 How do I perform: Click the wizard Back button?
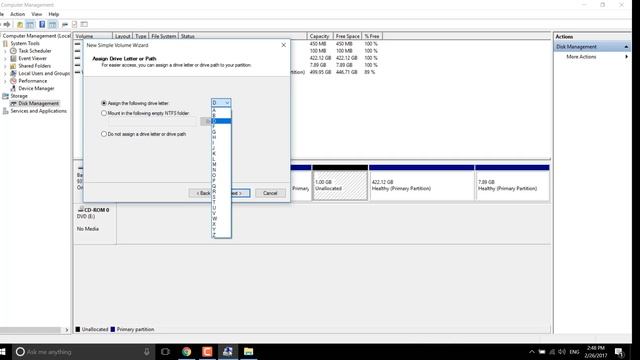[200, 193]
